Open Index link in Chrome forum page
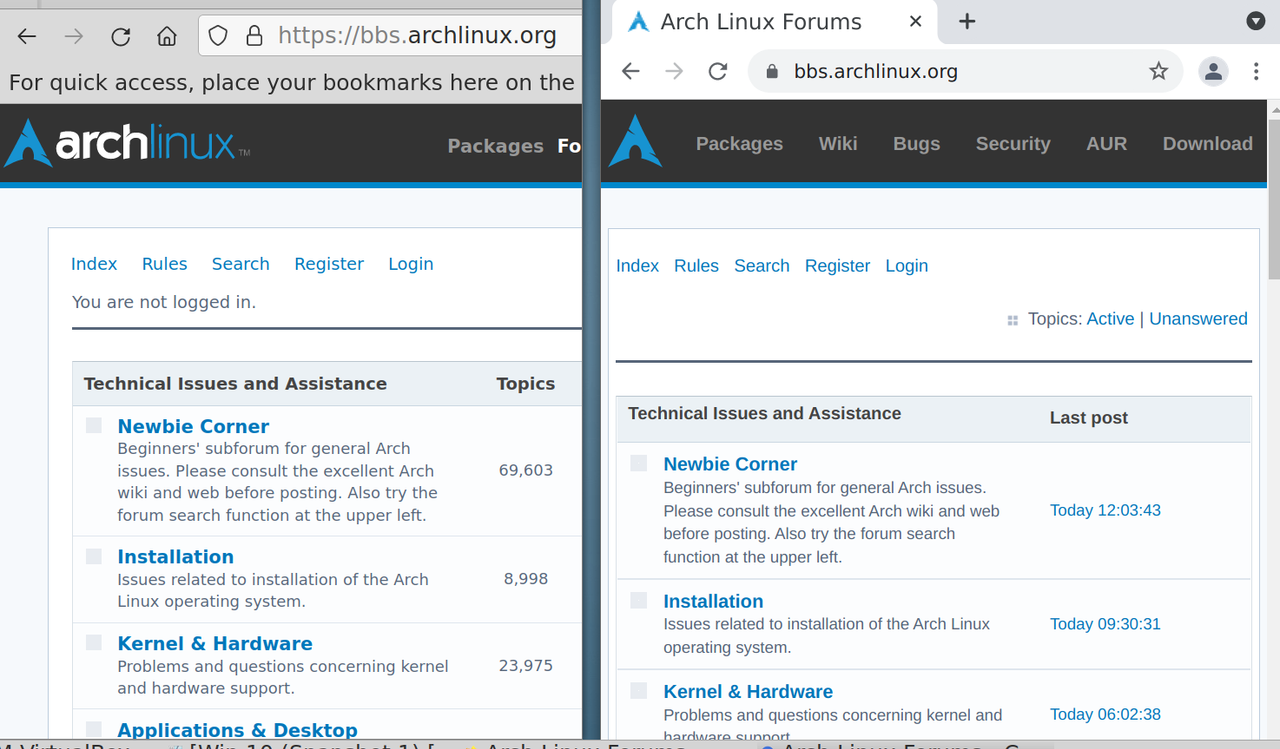Screen dimensions: 1280x749 [x=637, y=266]
